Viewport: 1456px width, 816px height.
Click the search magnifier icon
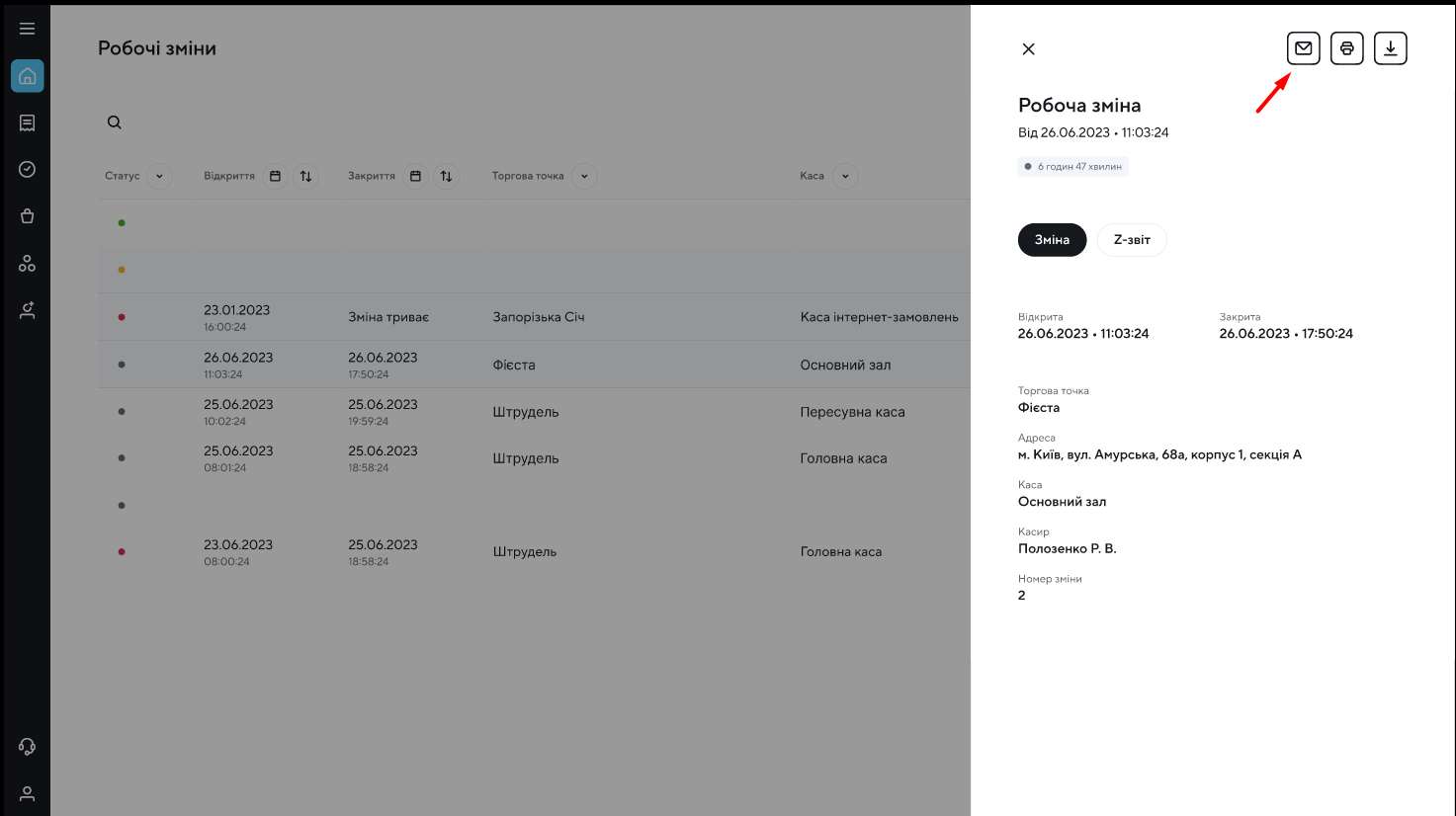tap(115, 122)
